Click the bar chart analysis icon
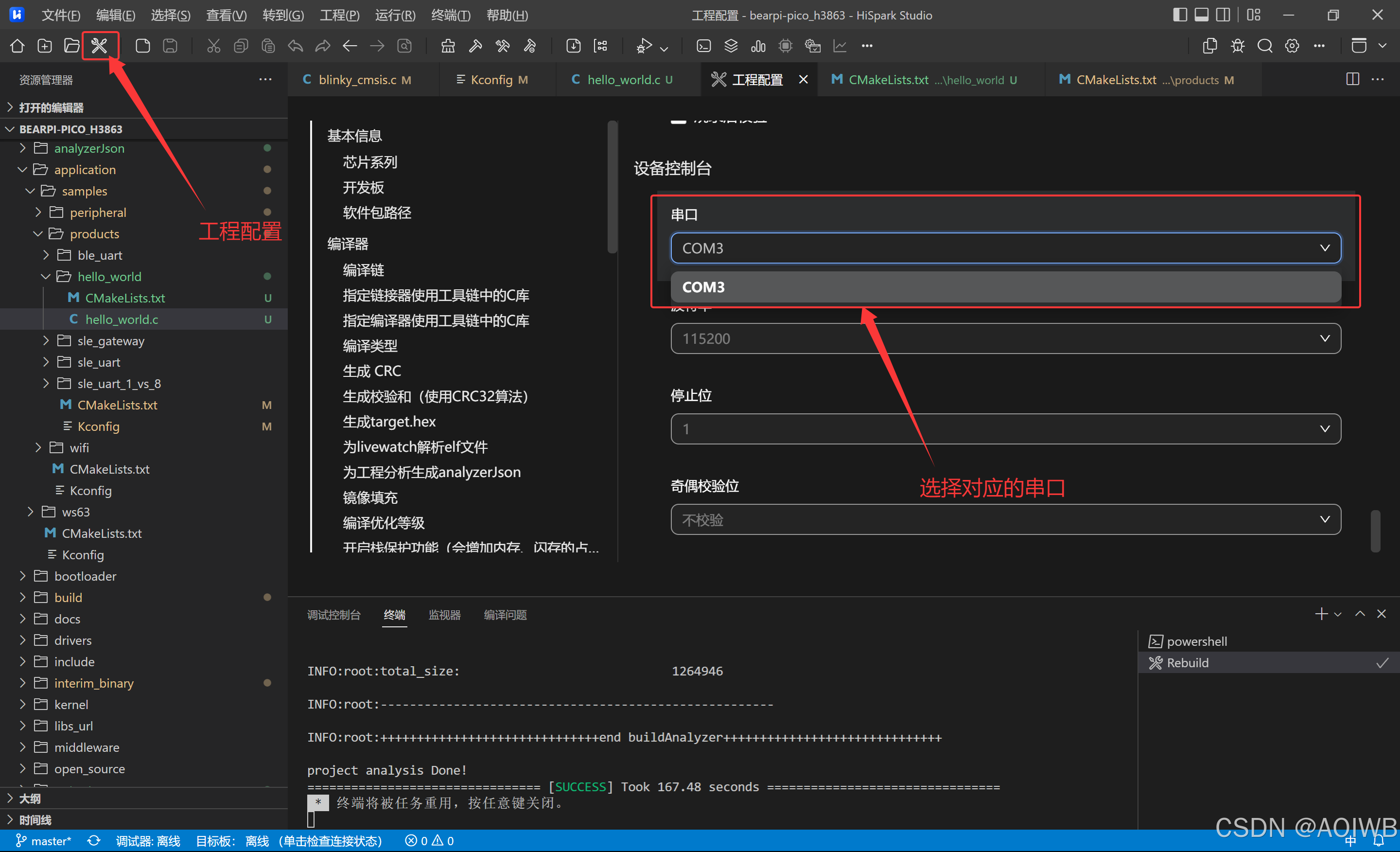The height and width of the screenshot is (852, 1400). click(758, 46)
